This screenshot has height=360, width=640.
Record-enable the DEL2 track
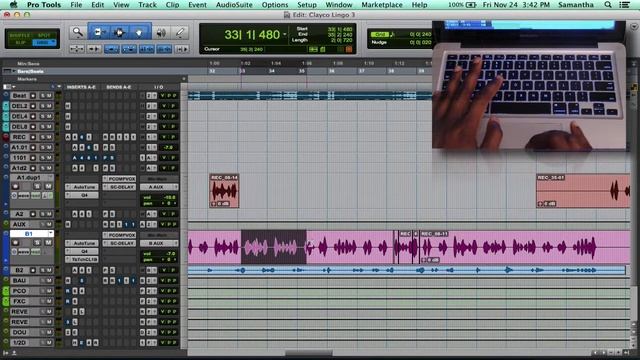[x=33, y=106]
